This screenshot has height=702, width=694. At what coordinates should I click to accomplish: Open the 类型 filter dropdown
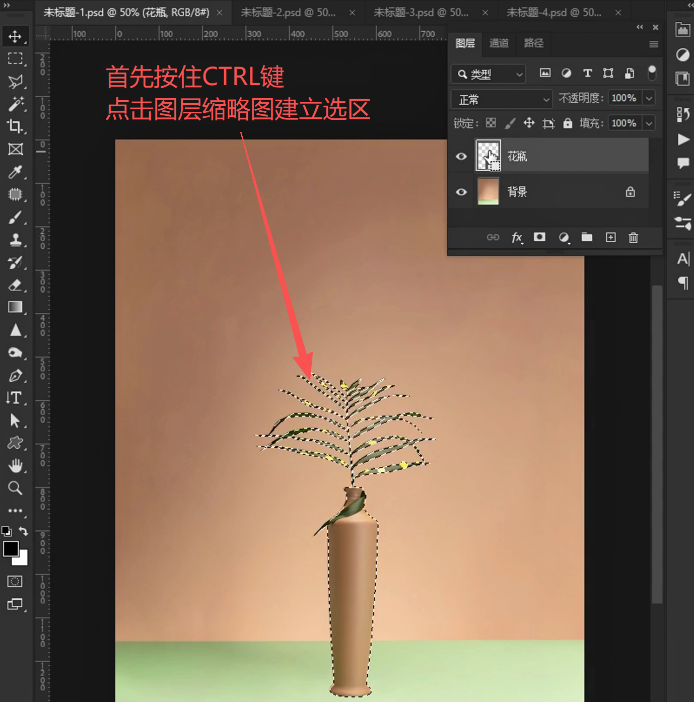(488, 74)
